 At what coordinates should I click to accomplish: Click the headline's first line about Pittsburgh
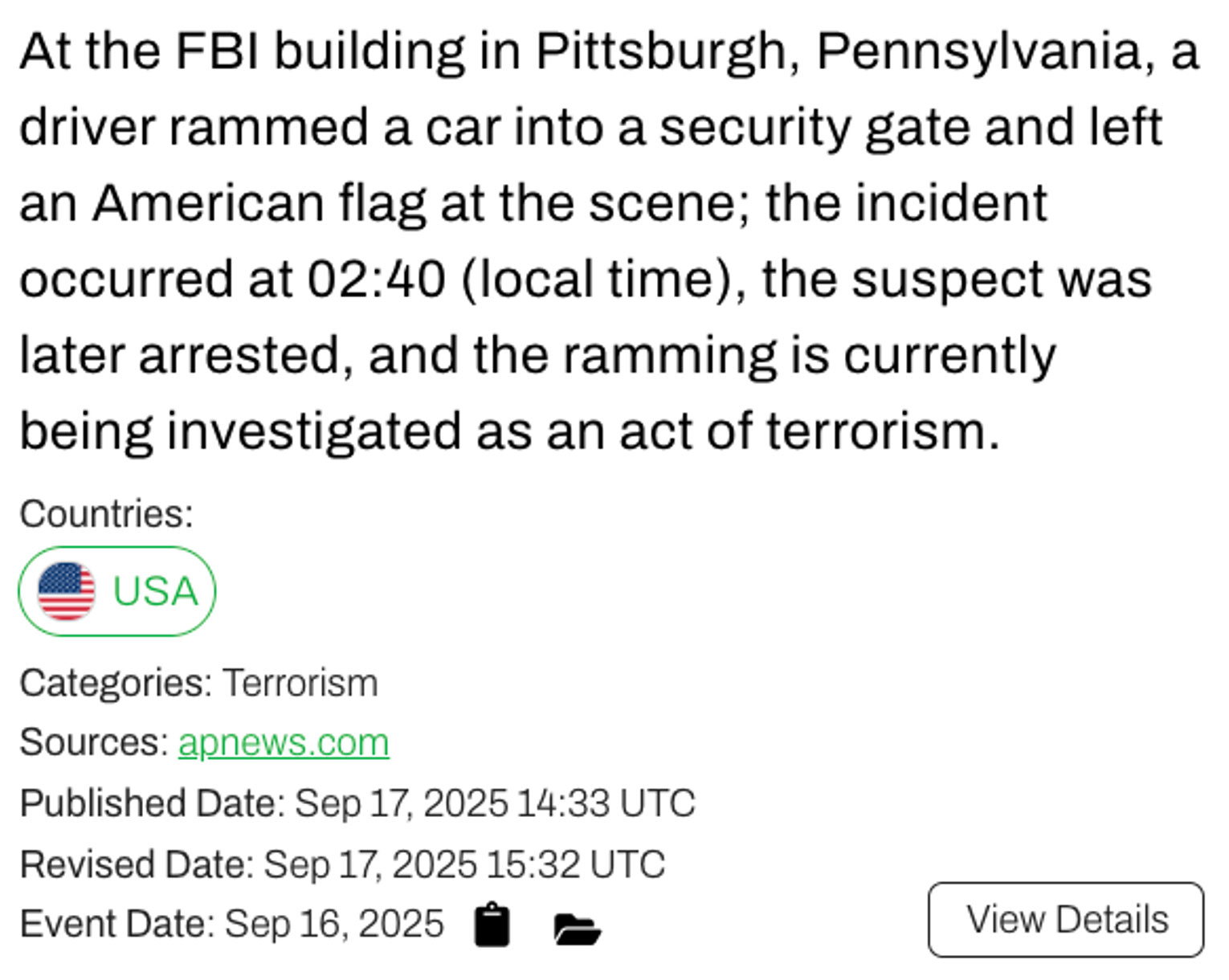[609, 51]
